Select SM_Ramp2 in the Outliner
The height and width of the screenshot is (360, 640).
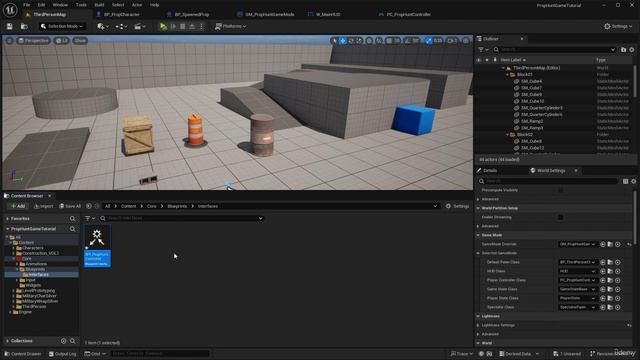tap(532, 121)
